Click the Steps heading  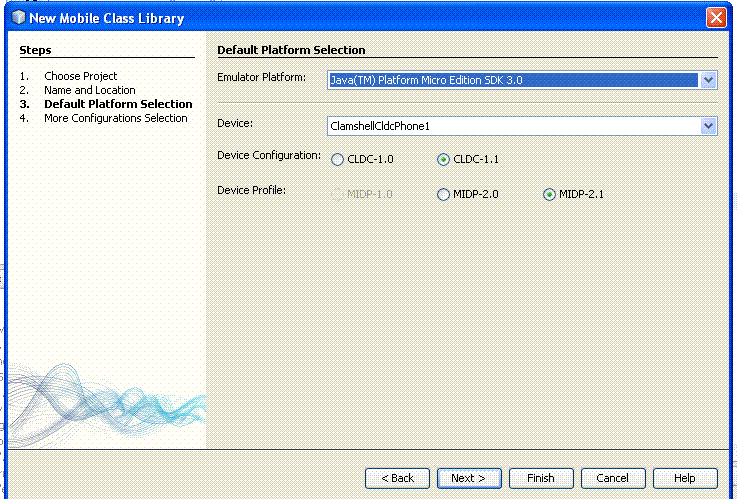pyautogui.click(x=35, y=50)
